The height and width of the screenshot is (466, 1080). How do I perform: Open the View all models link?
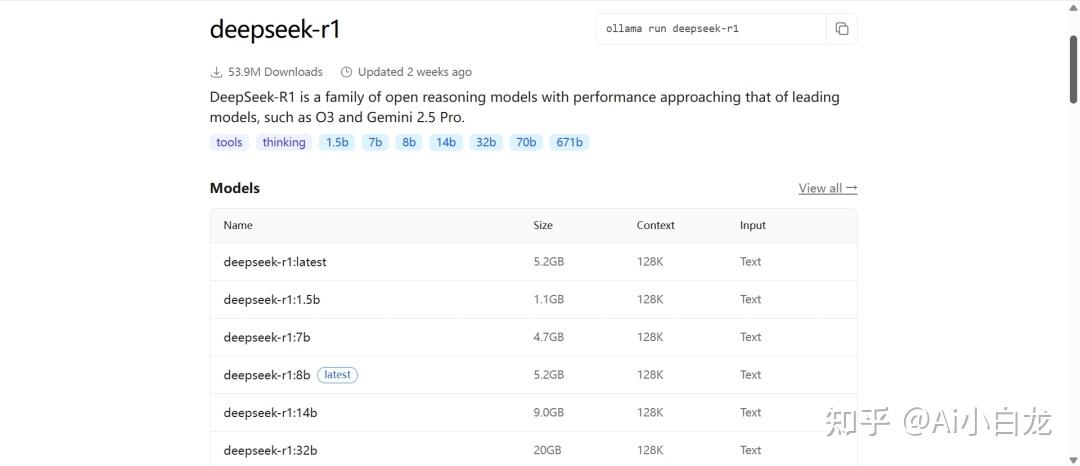[827, 188]
